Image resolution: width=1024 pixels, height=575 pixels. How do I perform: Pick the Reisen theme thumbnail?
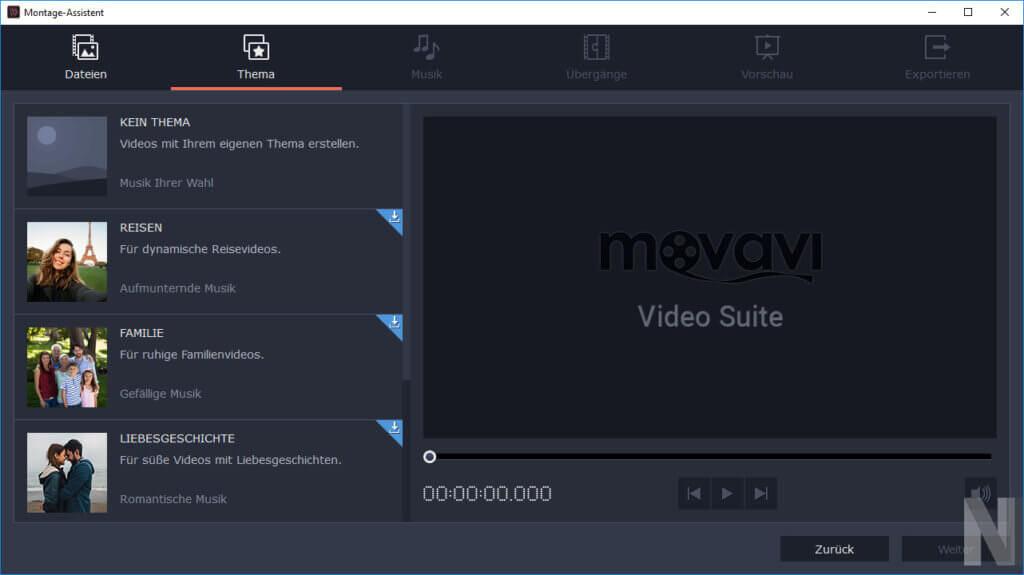(67, 261)
